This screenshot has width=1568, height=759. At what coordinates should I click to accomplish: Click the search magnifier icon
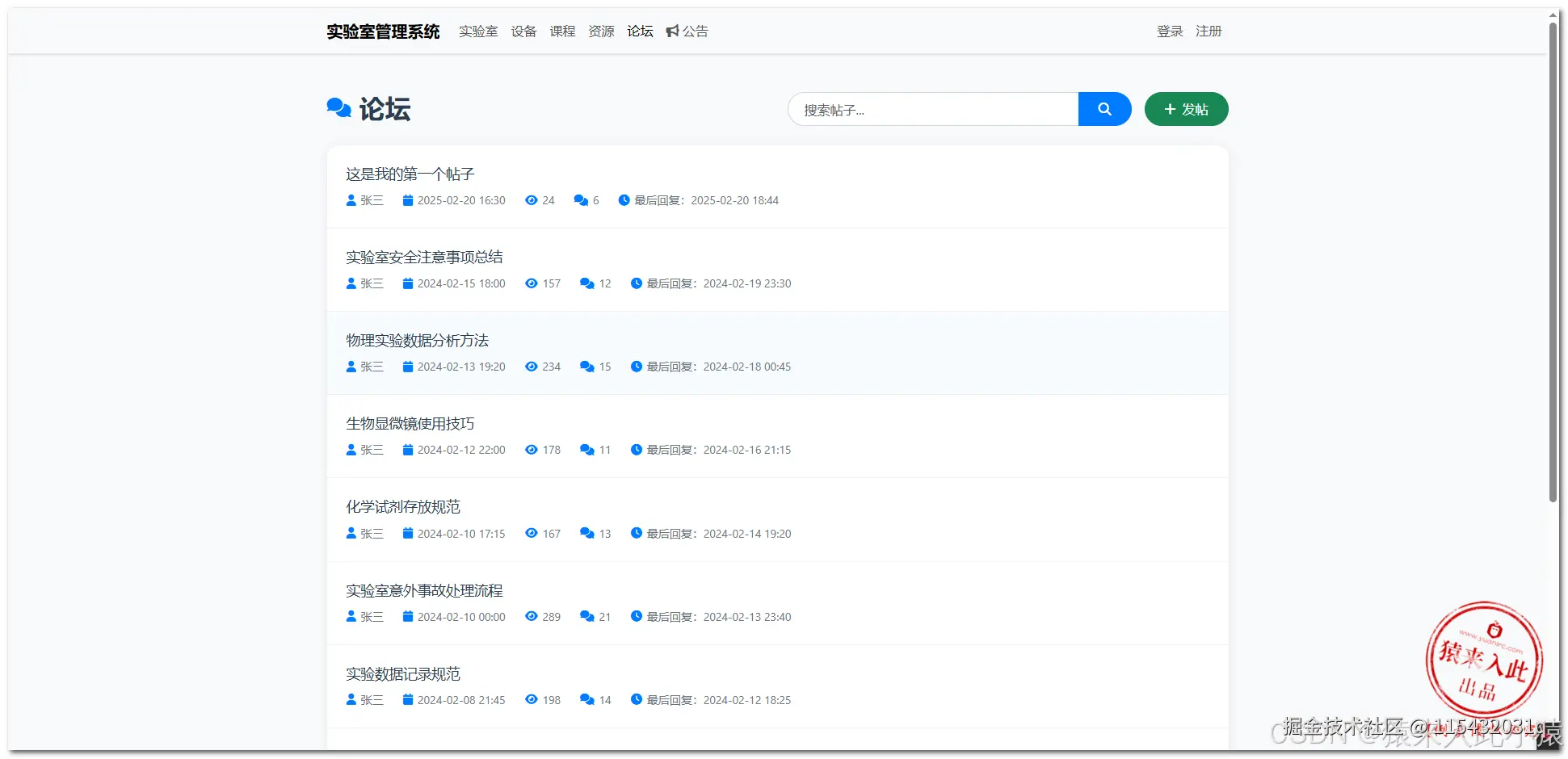click(1104, 109)
